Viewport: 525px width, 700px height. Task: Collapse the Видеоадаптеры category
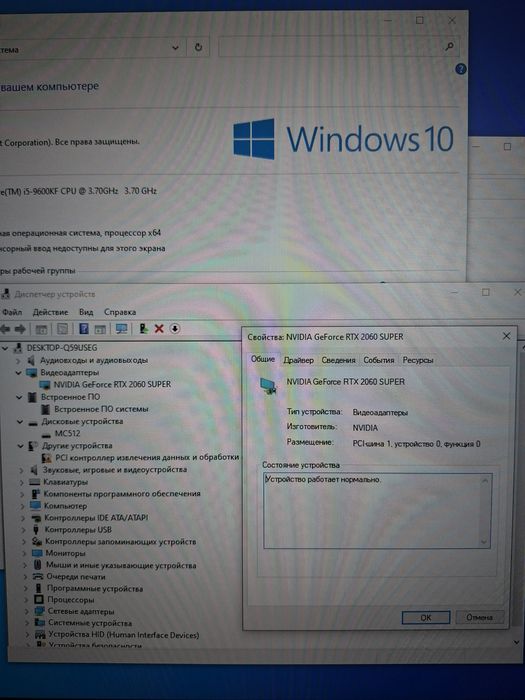pyautogui.click(x=19, y=372)
